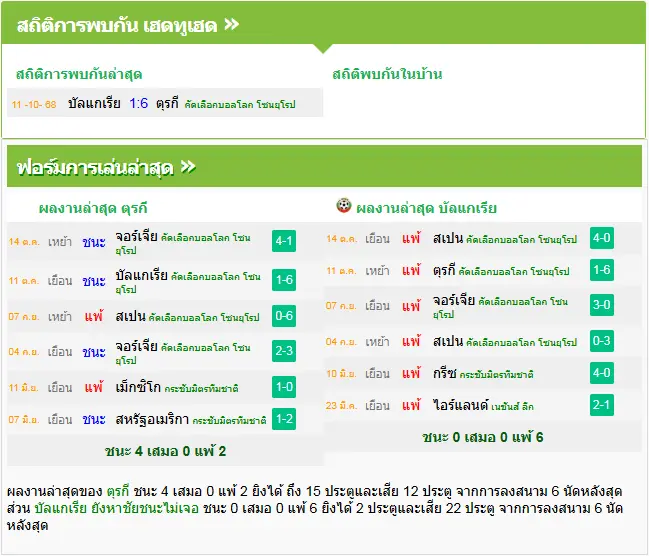The height and width of the screenshot is (556, 649).
Task: Click green บัลแกเรีย ยังหาชัยชนะไม่เจอ text
Action: (116, 508)
